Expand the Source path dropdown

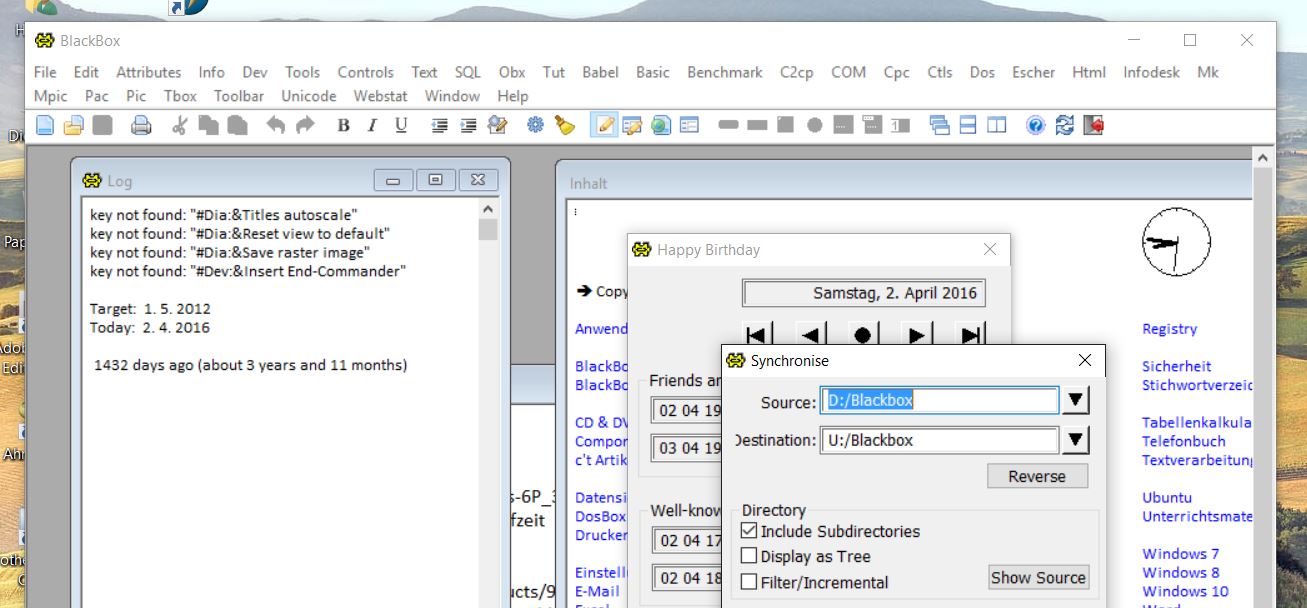pyautogui.click(x=1075, y=401)
